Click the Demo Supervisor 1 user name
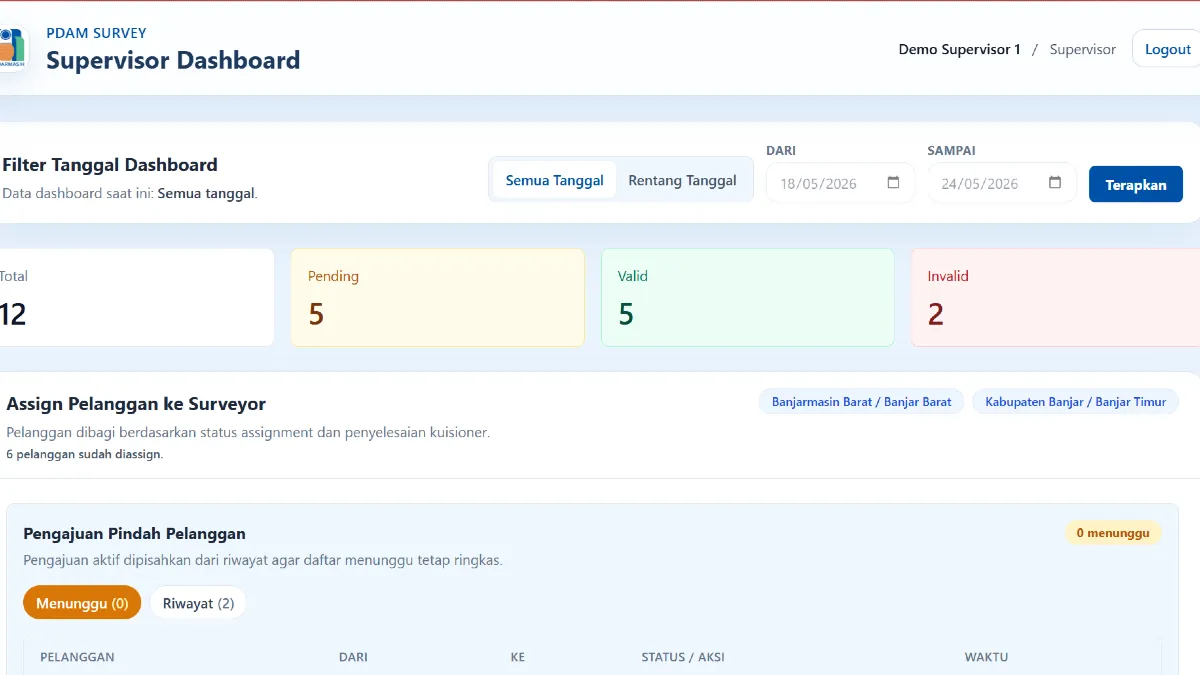 959,49
